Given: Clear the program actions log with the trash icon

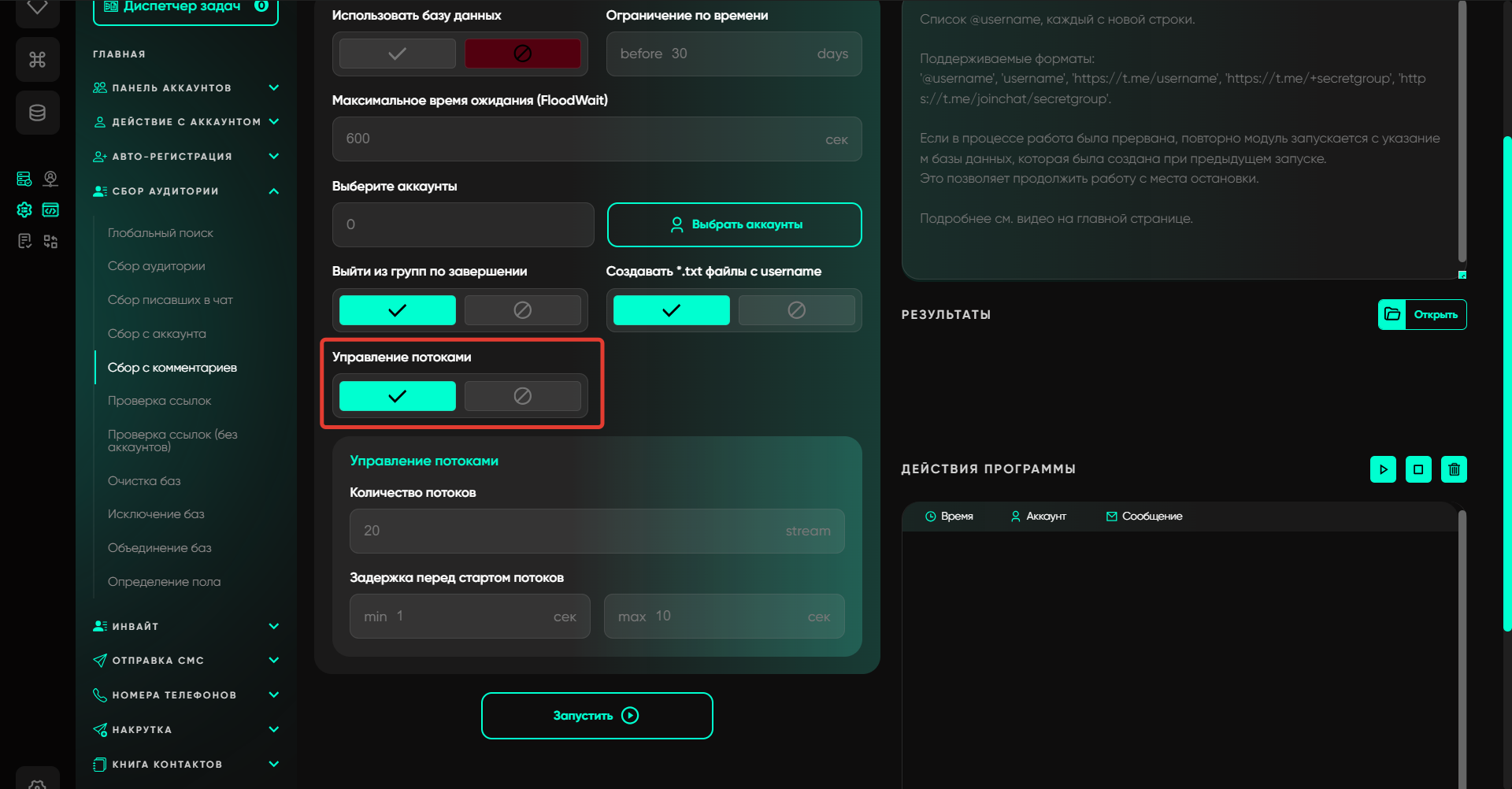Looking at the screenshot, I should (x=1454, y=469).
